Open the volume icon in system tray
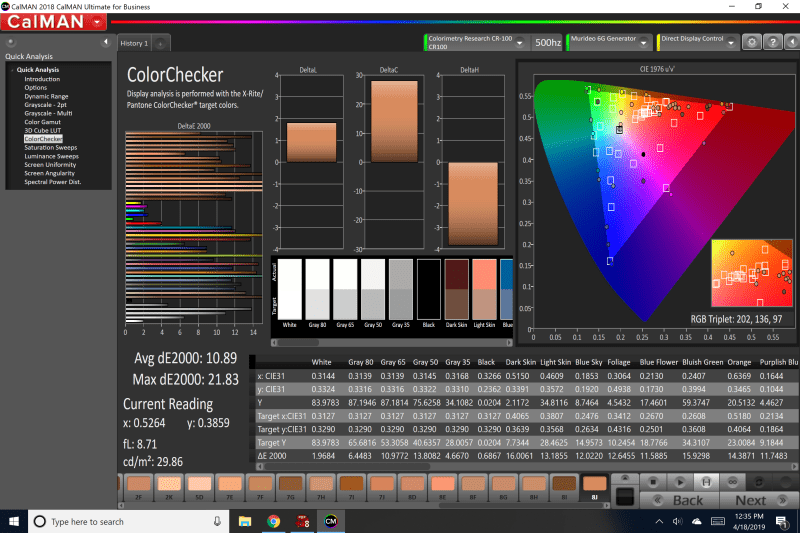The width and height of the screenshot is (800, 533). click(x=677, y=521)
